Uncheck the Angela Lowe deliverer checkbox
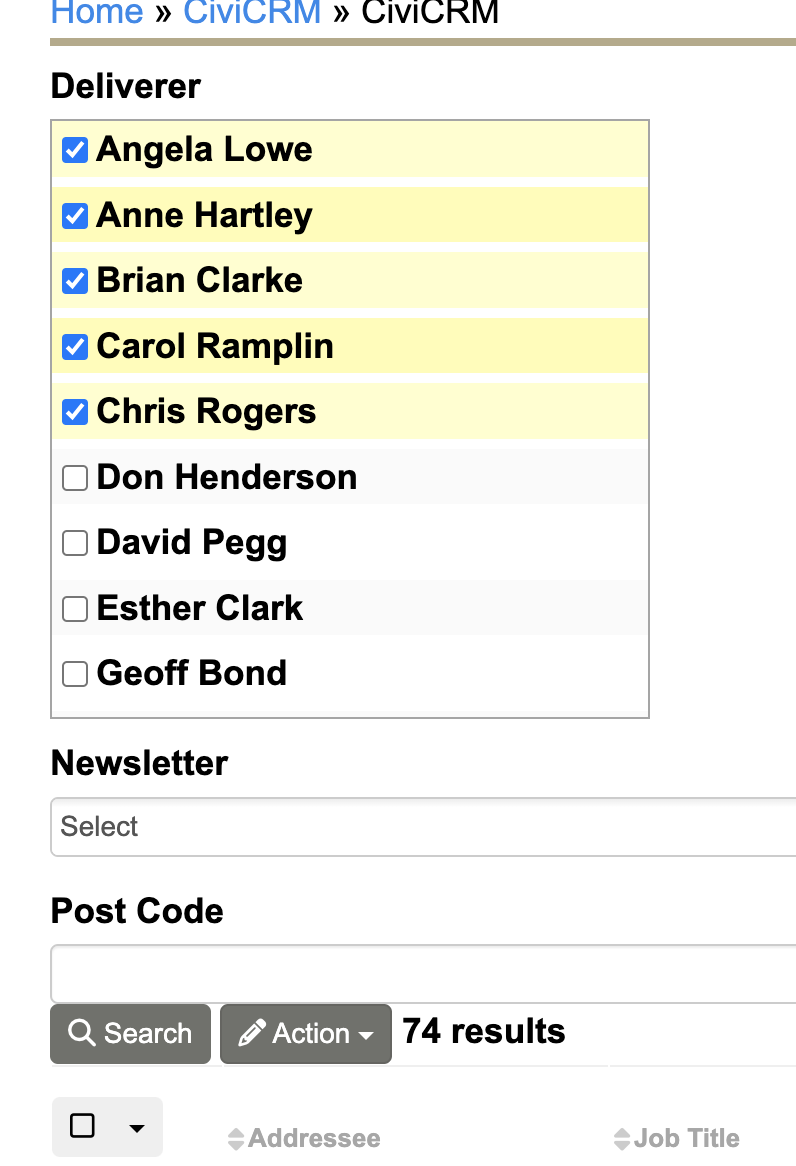Viewport: 796px width, 1166px height. (x=75, y=150)
